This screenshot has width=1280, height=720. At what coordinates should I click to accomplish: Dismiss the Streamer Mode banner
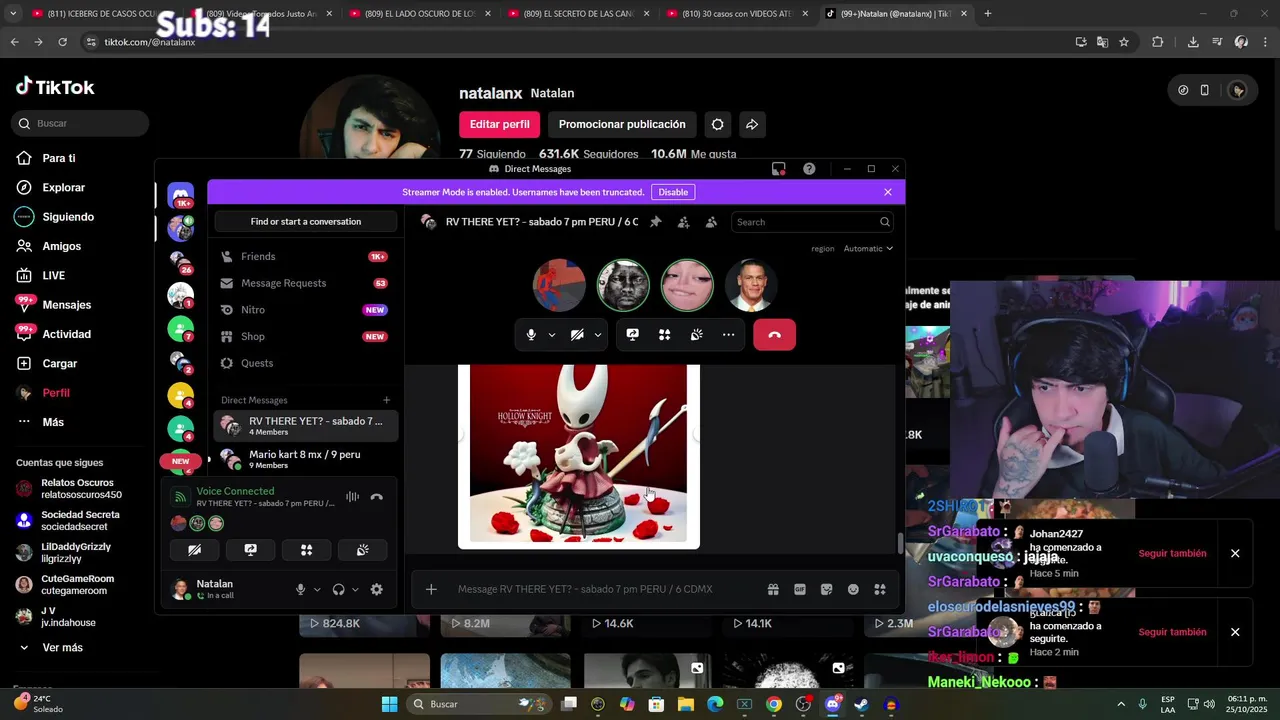pyautogui.click(x=887, y=192)
